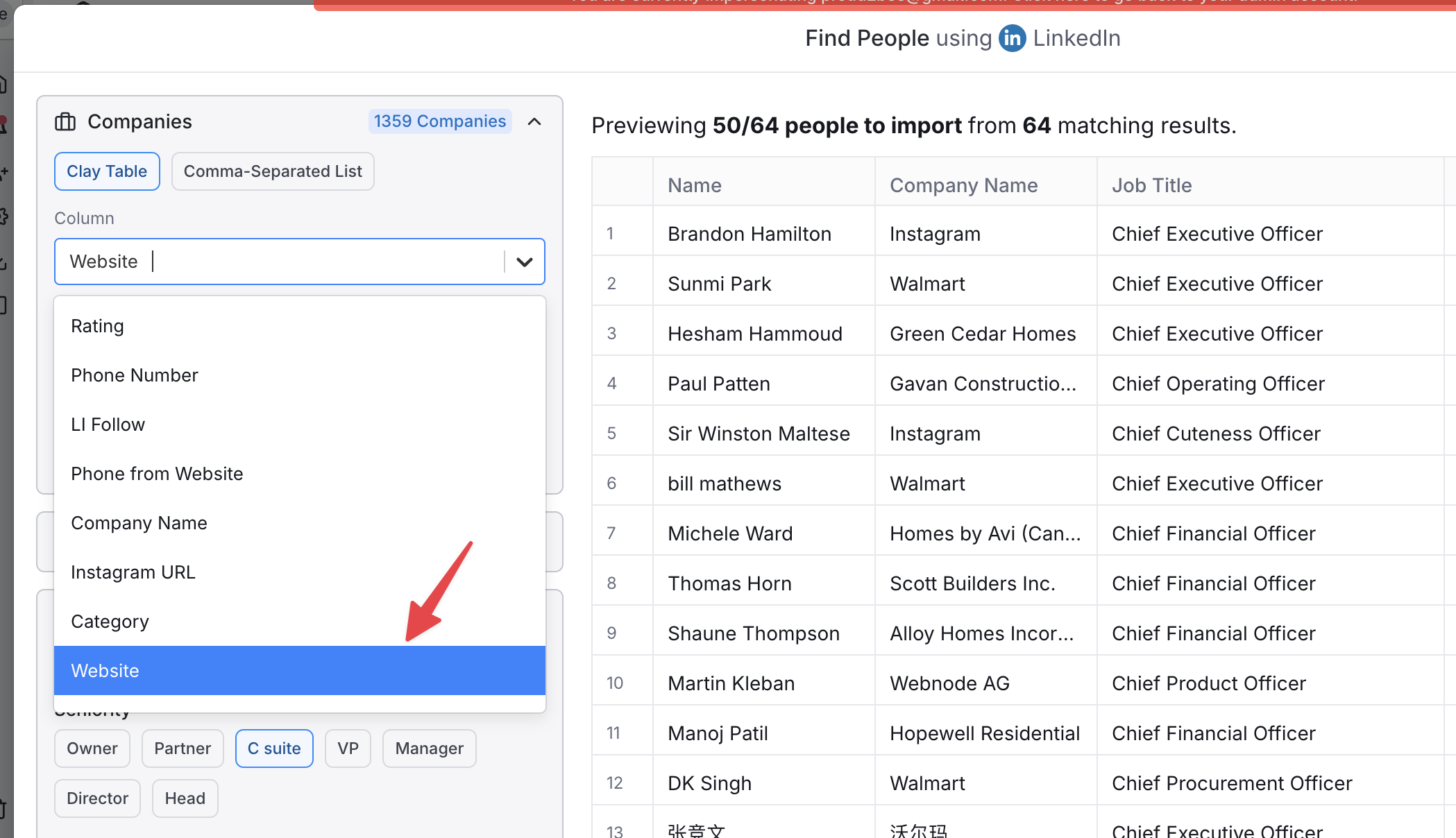Select Rating from column dropdown list
Image resolution: width=1456 pixels, height=838 pixels.
pos(97,326)
